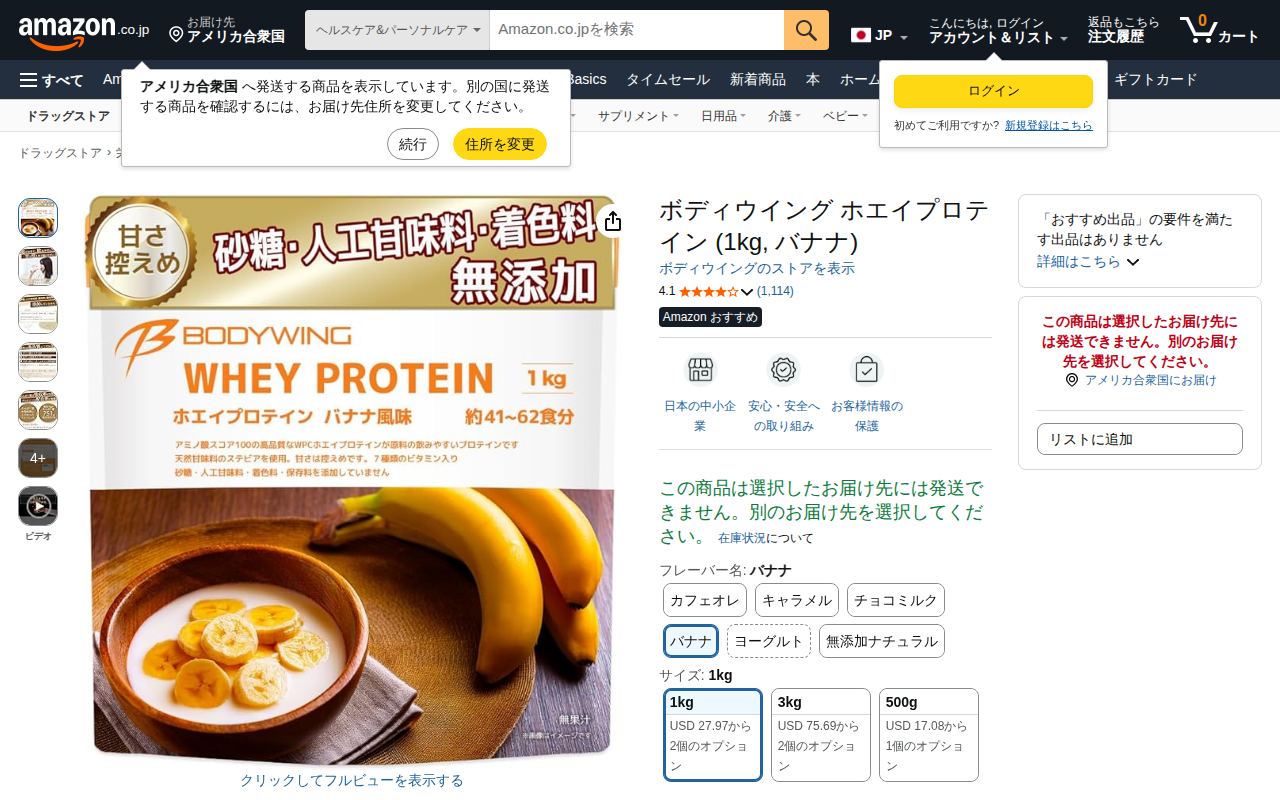Open the ヘルスケア&パーソナルケア search category dropdown
This screenshot has height=800, width=1280.
[x=397, y=30]
